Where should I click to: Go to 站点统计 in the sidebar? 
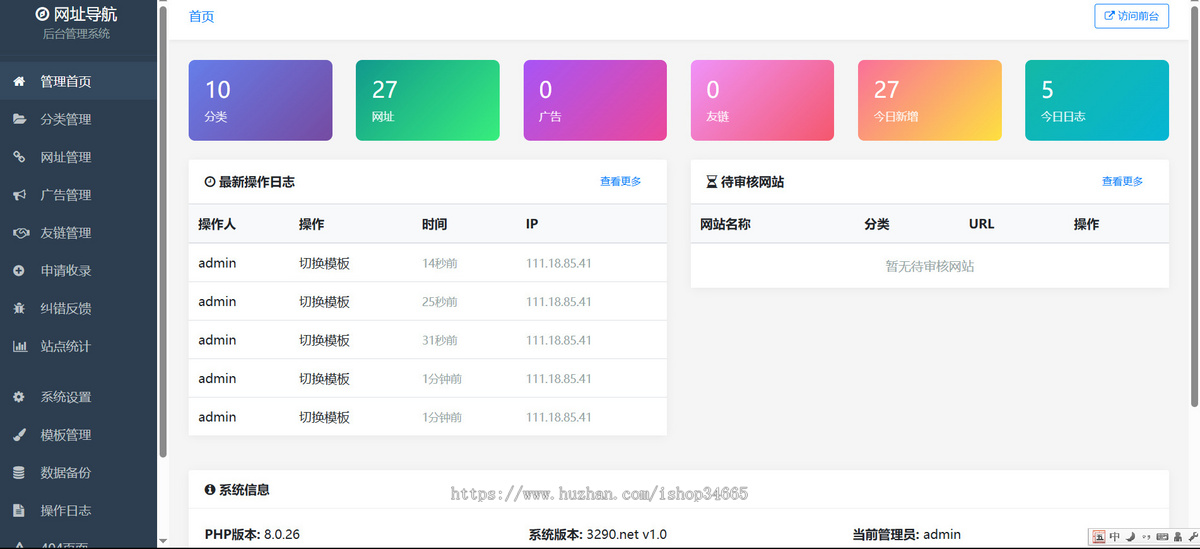pyautogui.click(x=78, y=347)
